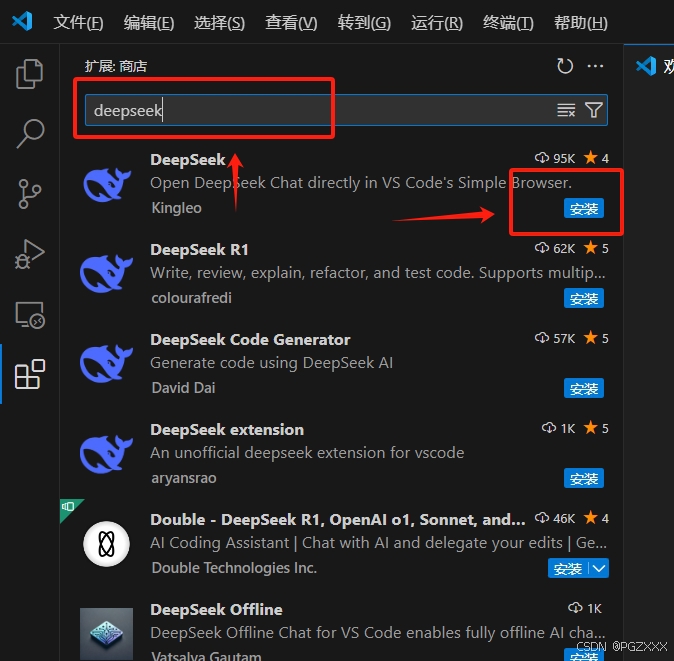
Task: Open the 转到(G) menu
Action: 364,22
